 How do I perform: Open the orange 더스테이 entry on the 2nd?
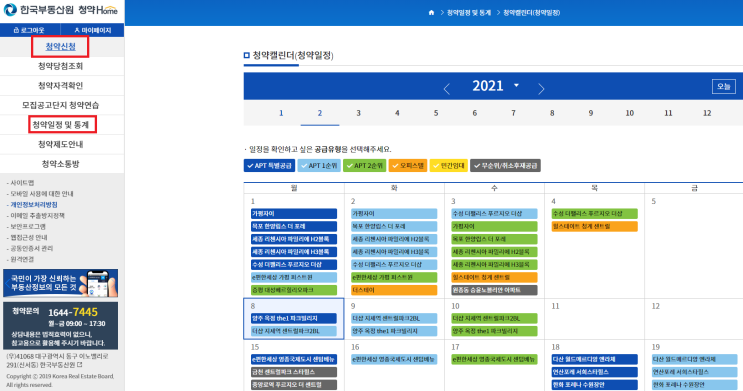pyautogui.click(x=394, y=290)
